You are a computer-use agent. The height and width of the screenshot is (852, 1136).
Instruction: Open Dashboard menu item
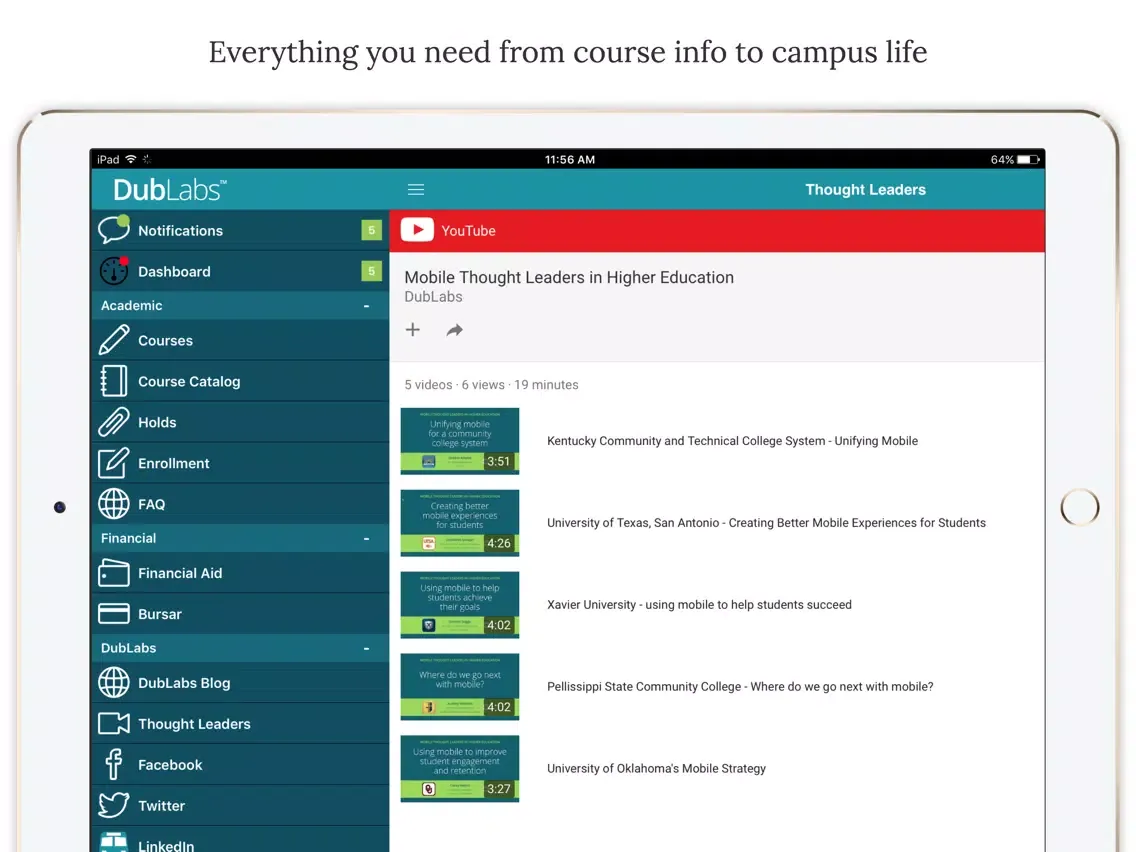coord(241,271)
